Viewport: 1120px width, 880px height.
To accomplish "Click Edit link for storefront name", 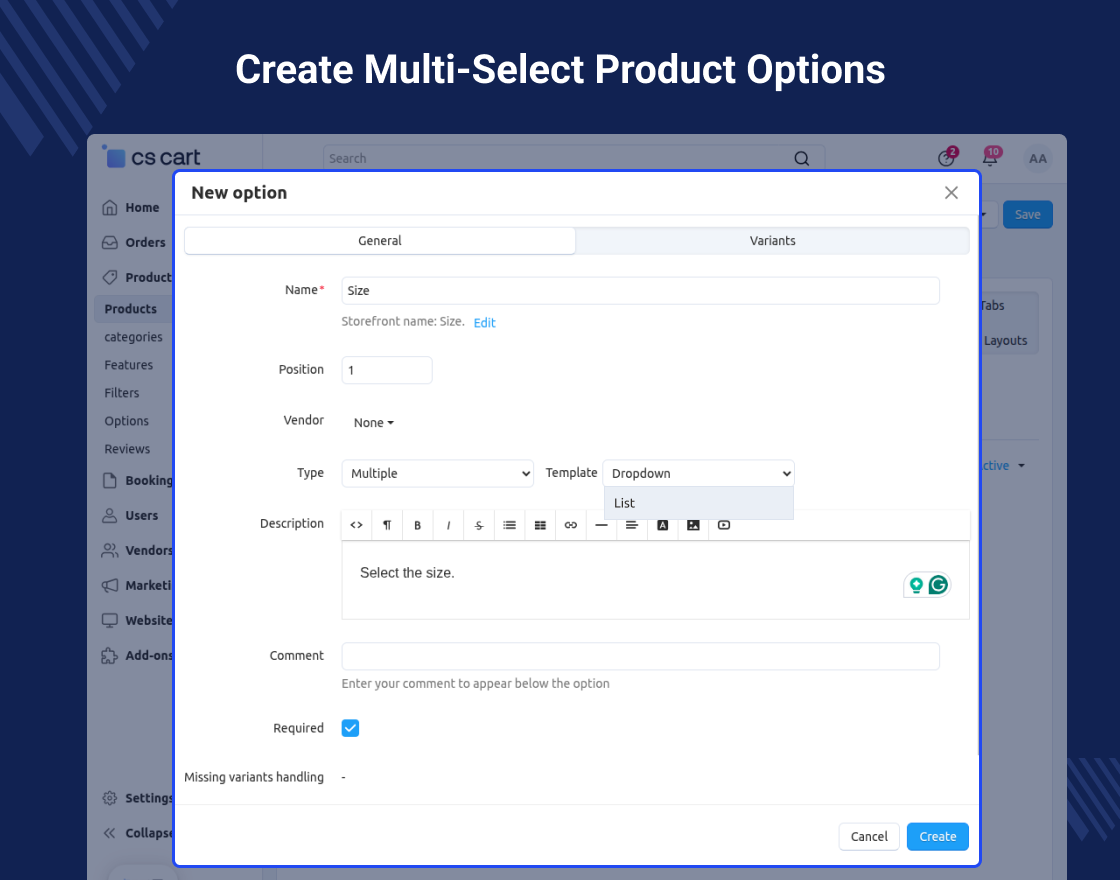I will tap(484, 323).
